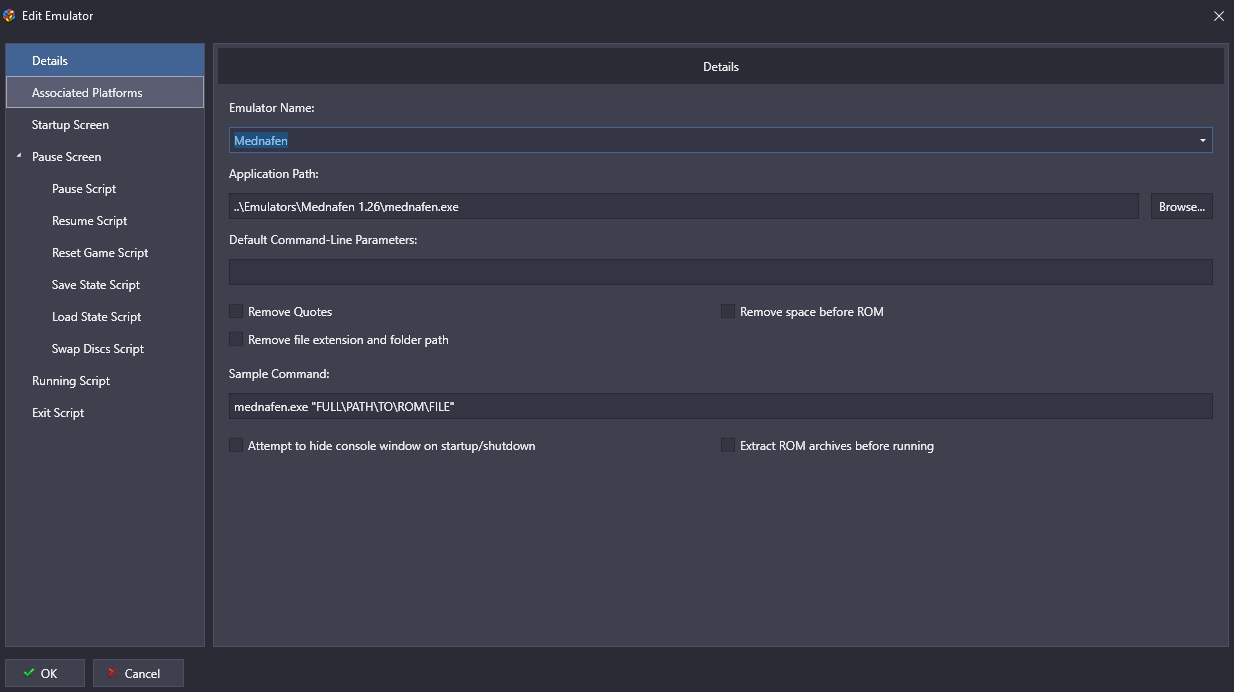The height and width of the screenshot is (692, 1234).
Task: Go to Startup Screen settings
Action: coord(105,125)
